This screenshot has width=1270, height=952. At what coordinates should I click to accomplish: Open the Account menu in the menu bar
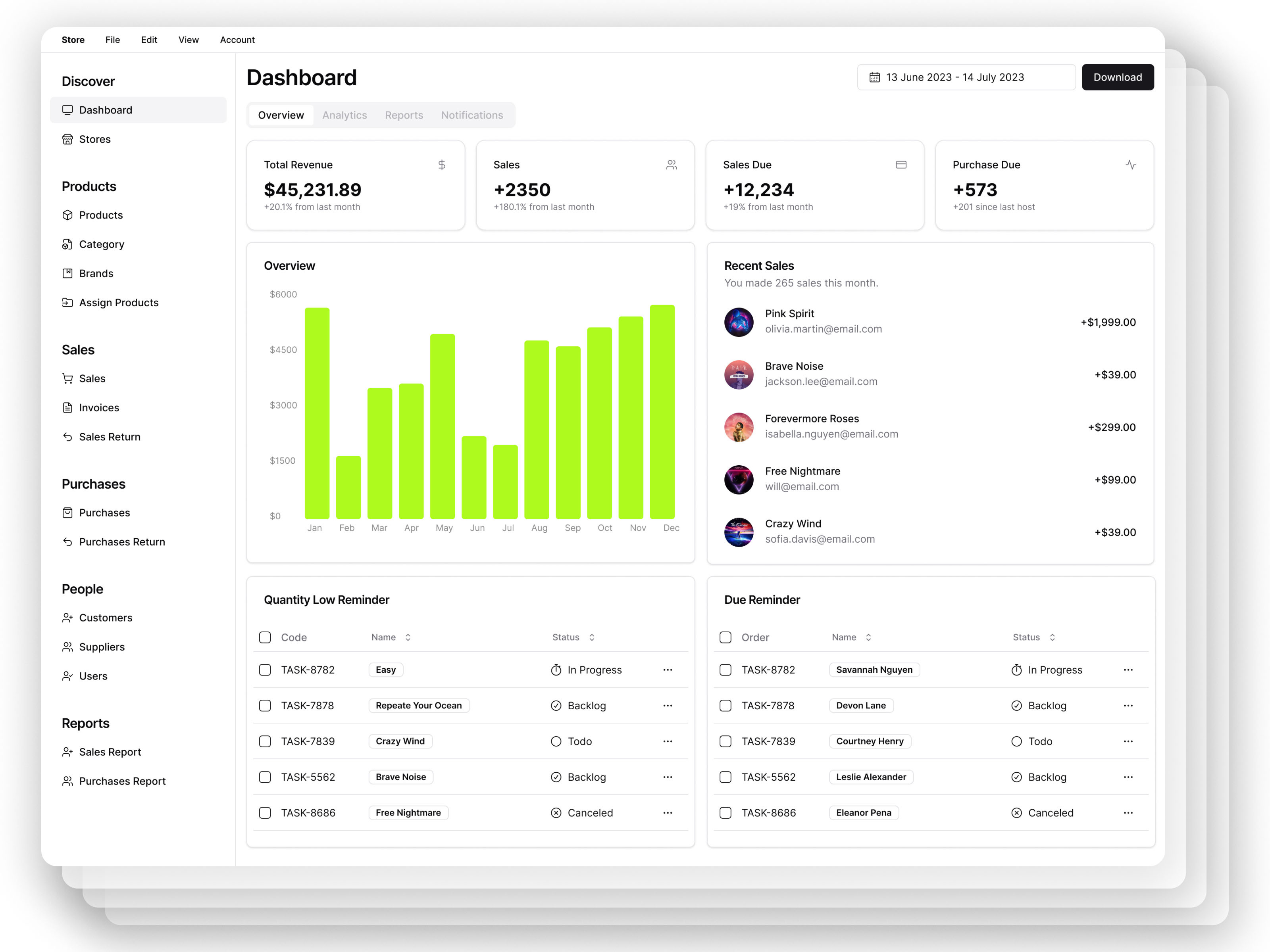click(x=237, y=40)
